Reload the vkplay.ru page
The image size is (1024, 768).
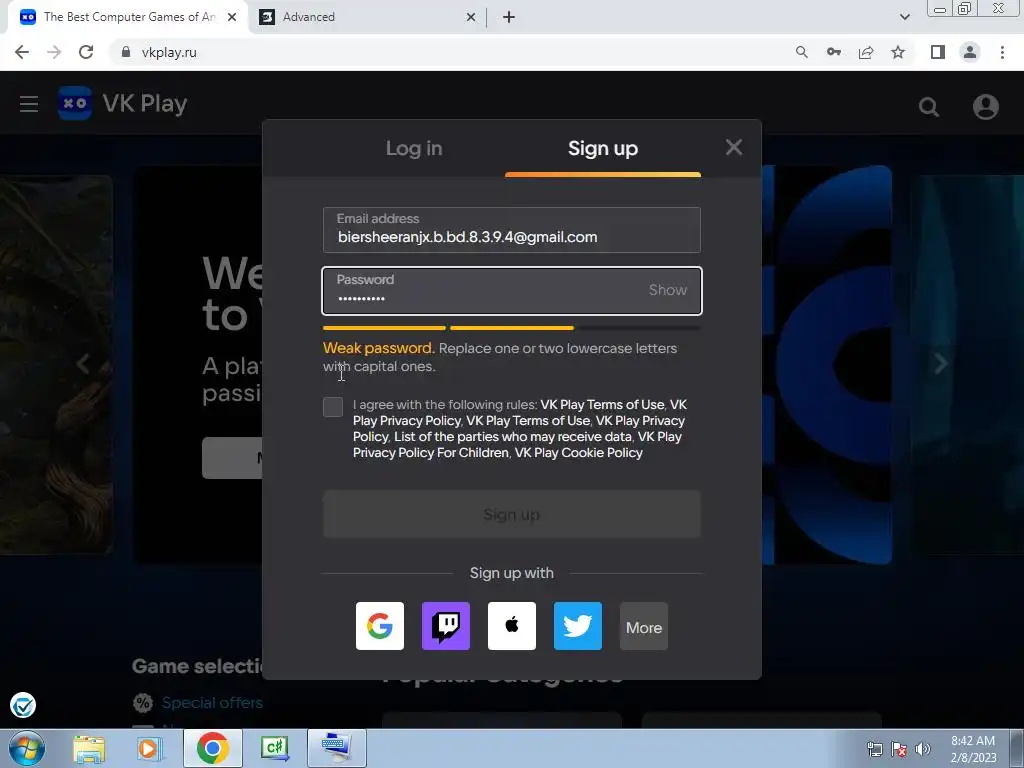[x=86, y=52]
